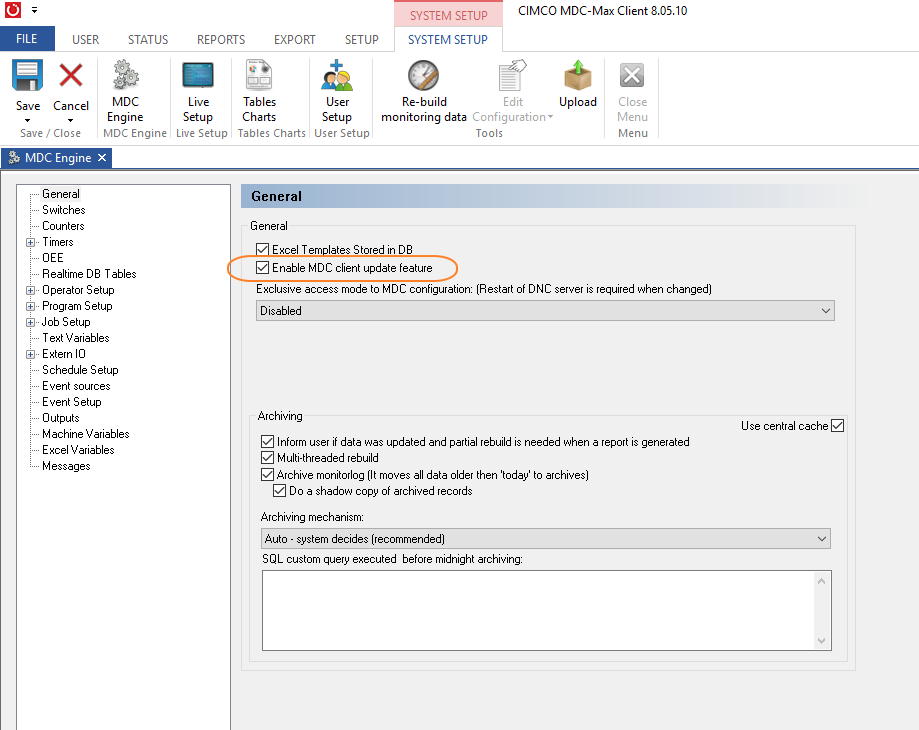
Task: Switch to the REPORTS ribbon tab
Action: (x=221, y=39)
